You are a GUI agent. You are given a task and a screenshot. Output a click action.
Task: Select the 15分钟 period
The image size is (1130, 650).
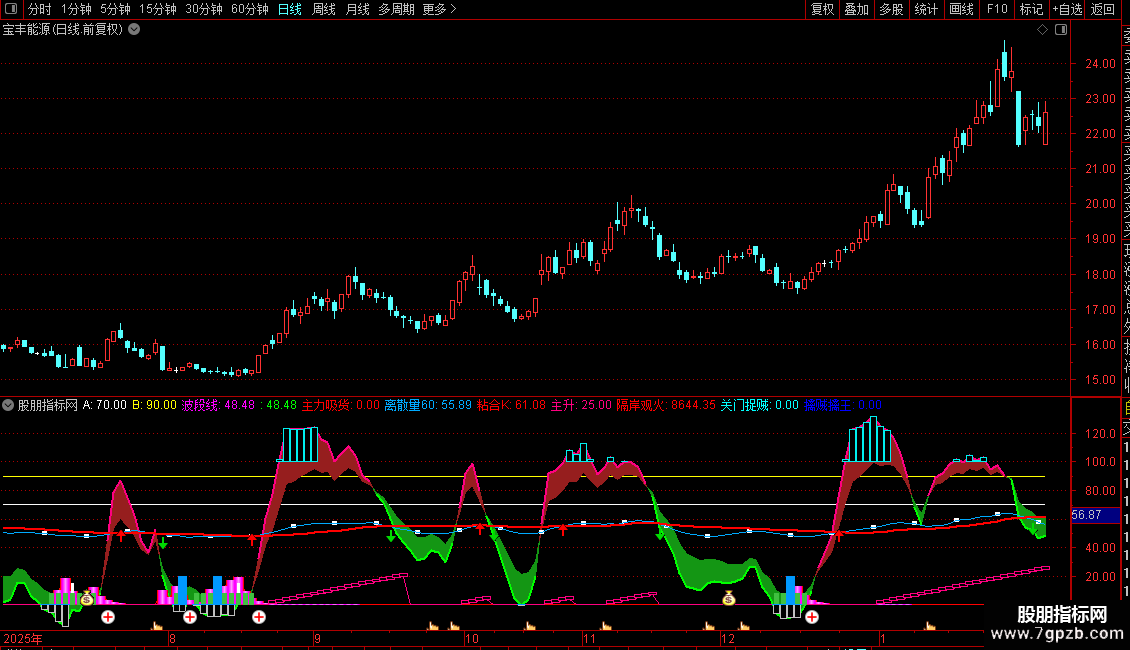click(x=158, y=9)
